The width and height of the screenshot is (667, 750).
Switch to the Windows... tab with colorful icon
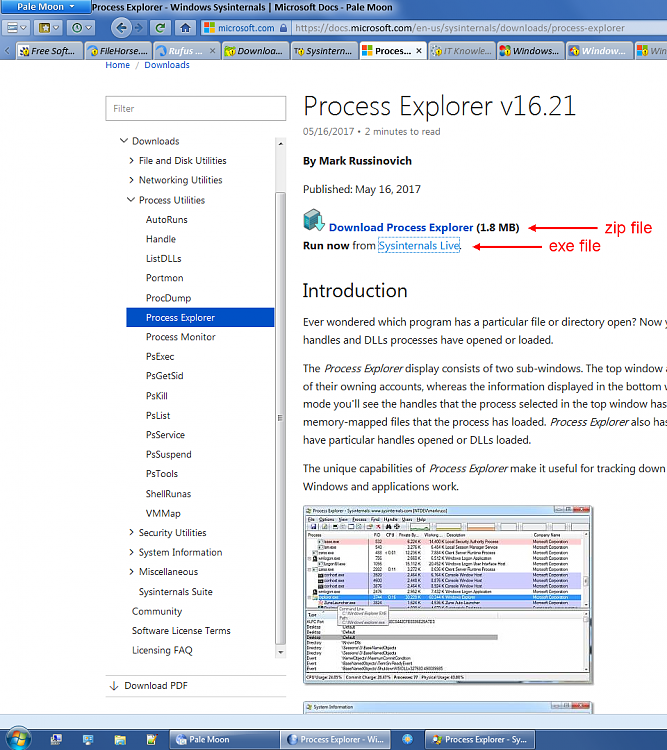[x=531, y=51]
